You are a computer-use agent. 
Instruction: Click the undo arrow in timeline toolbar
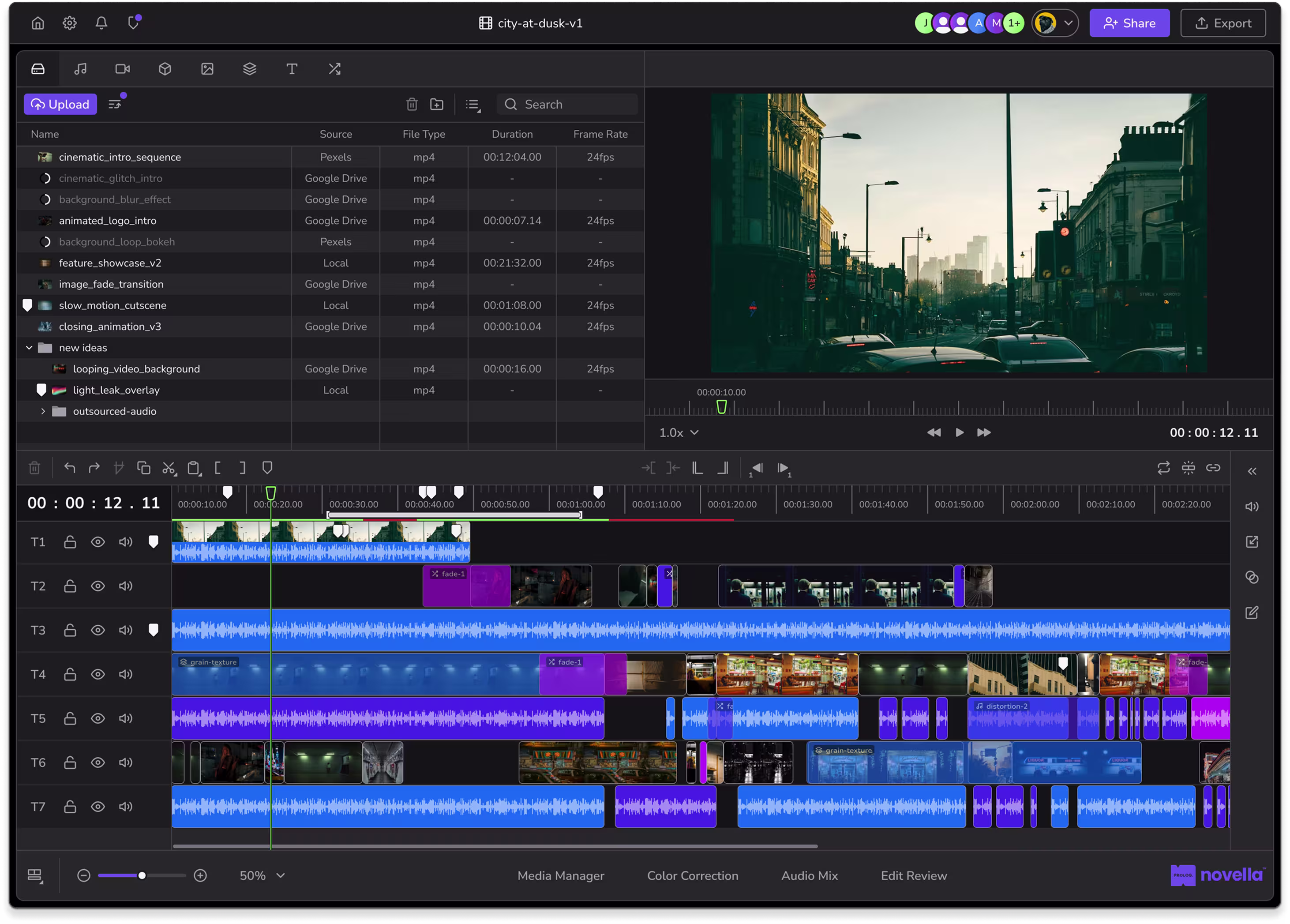click(x=70, y=468)
